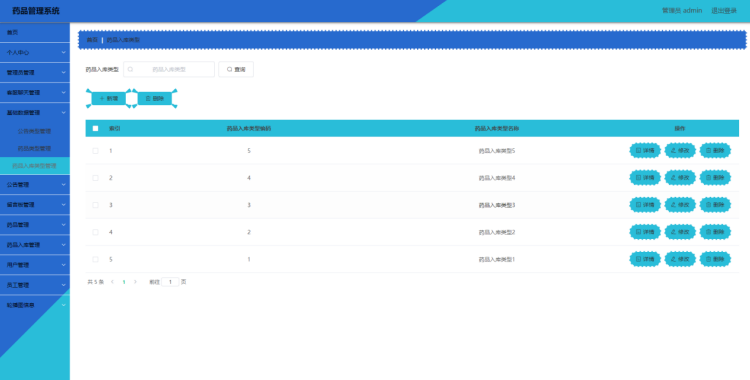Click 修改 for row 药品入库类型5
The image size is (750, 380).
coord(680,151)
